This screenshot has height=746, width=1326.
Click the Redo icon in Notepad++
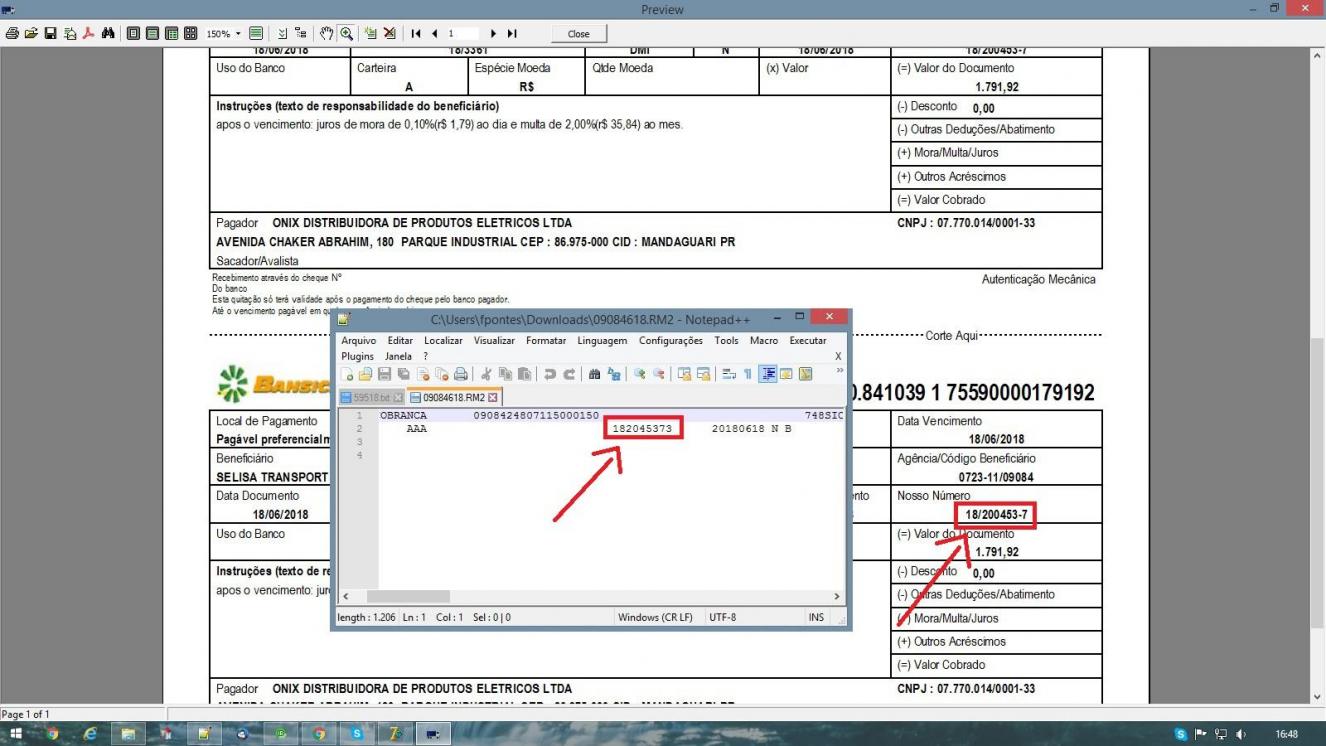[569, 374]
